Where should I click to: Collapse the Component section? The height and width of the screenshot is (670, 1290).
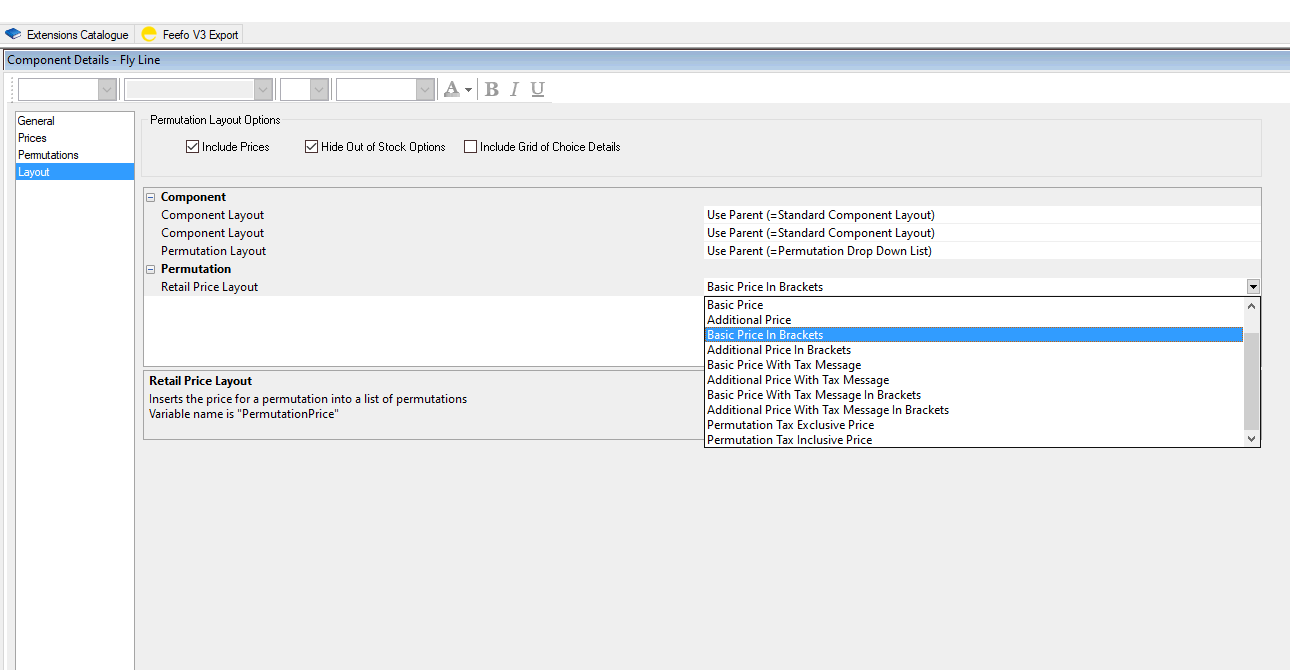point(151,197)
